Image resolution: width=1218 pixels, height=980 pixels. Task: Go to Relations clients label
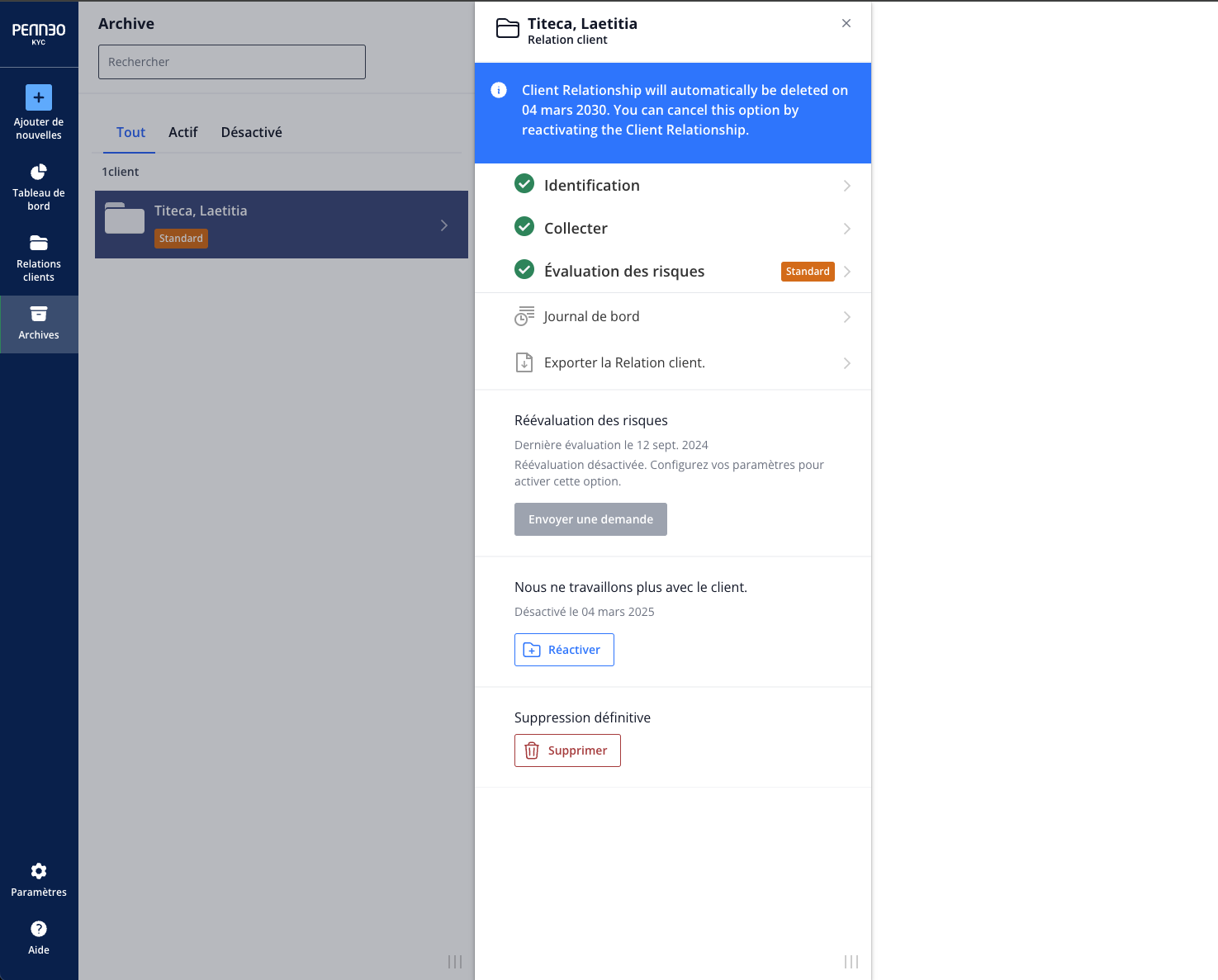click(x=39, y=271)
